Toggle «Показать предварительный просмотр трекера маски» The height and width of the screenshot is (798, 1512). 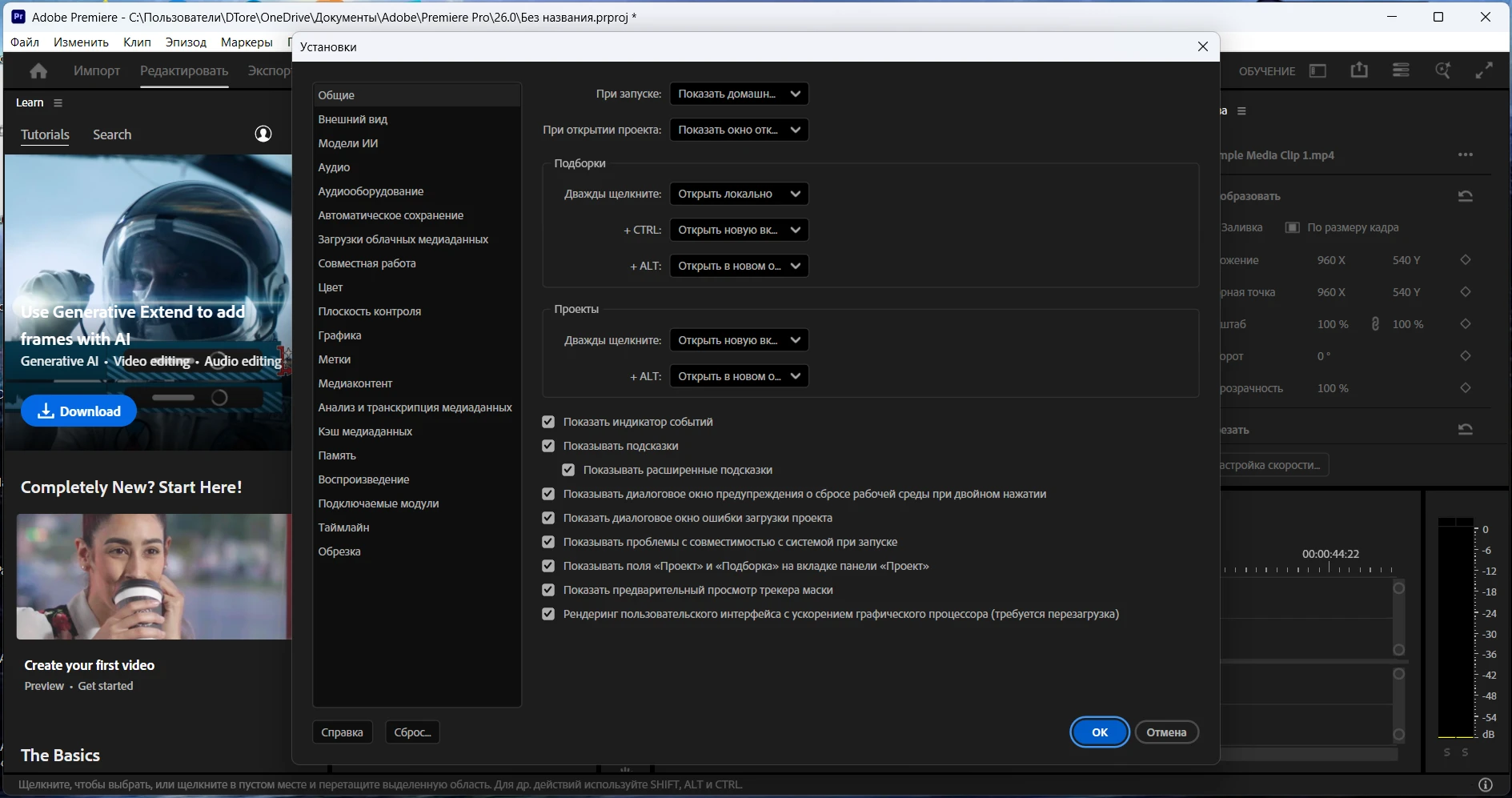(548, 590)
